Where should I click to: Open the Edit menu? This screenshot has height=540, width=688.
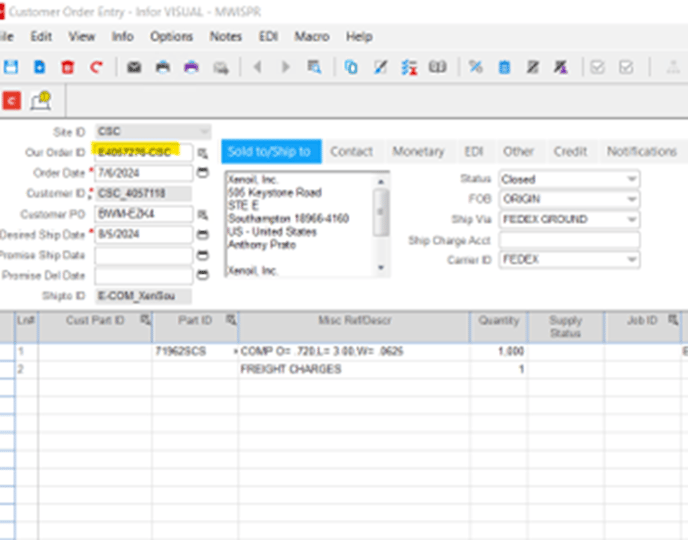[41, 36]
